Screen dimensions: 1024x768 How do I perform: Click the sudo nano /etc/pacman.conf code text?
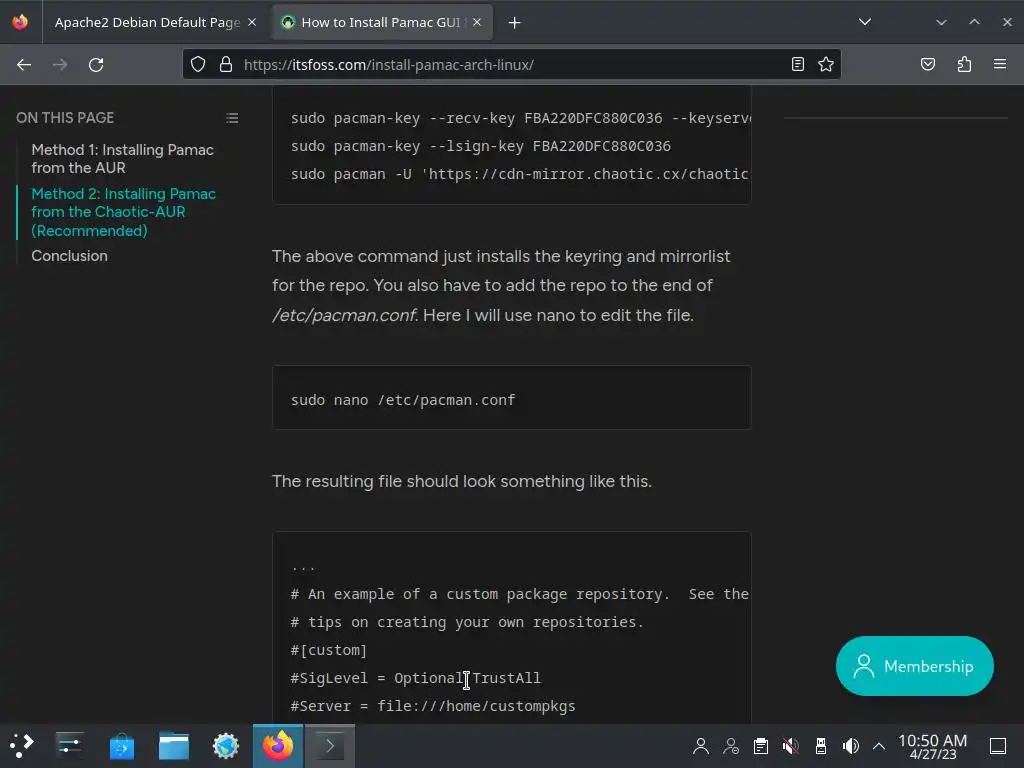pos(403,400)
